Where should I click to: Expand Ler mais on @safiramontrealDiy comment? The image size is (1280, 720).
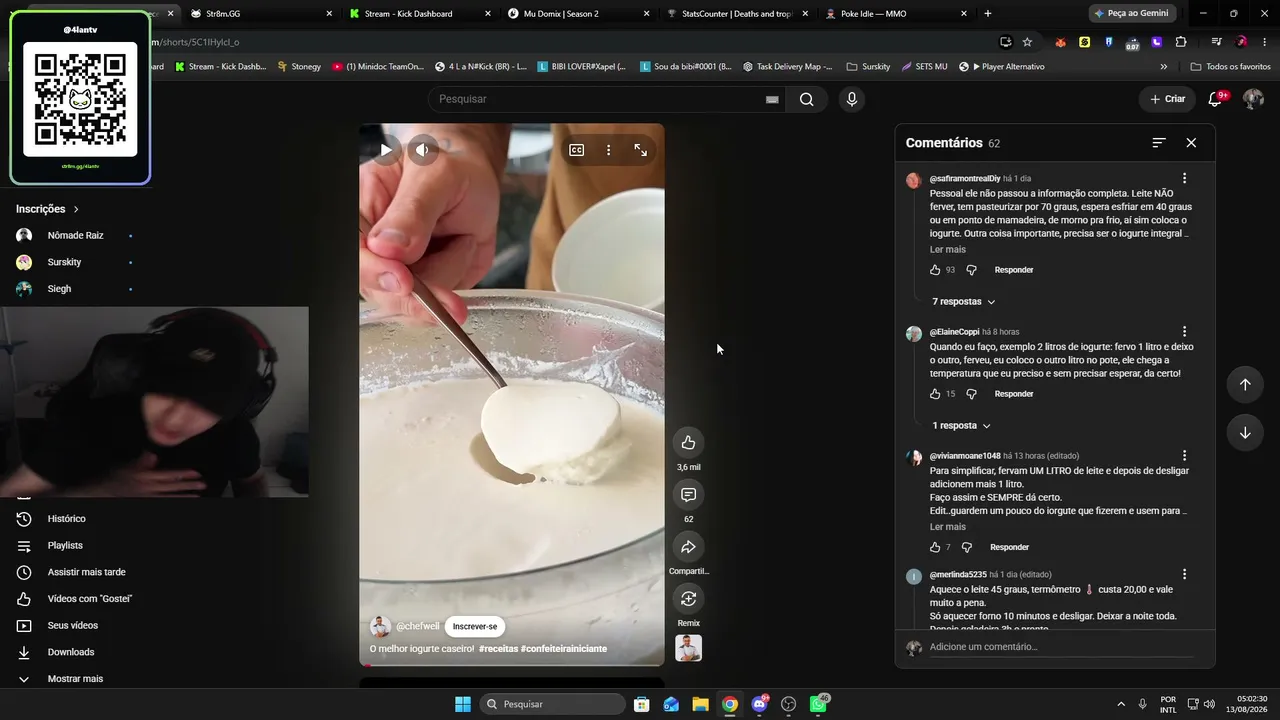[x=948, y=249]
